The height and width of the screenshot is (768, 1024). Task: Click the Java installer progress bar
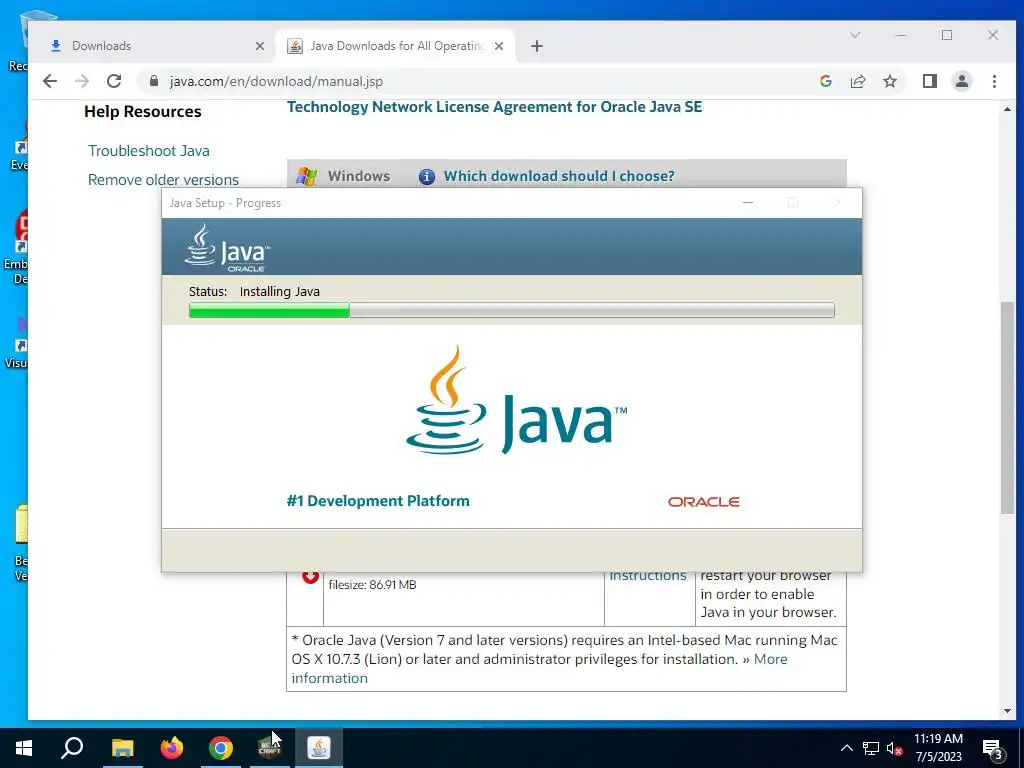click(x=511, y=310)
